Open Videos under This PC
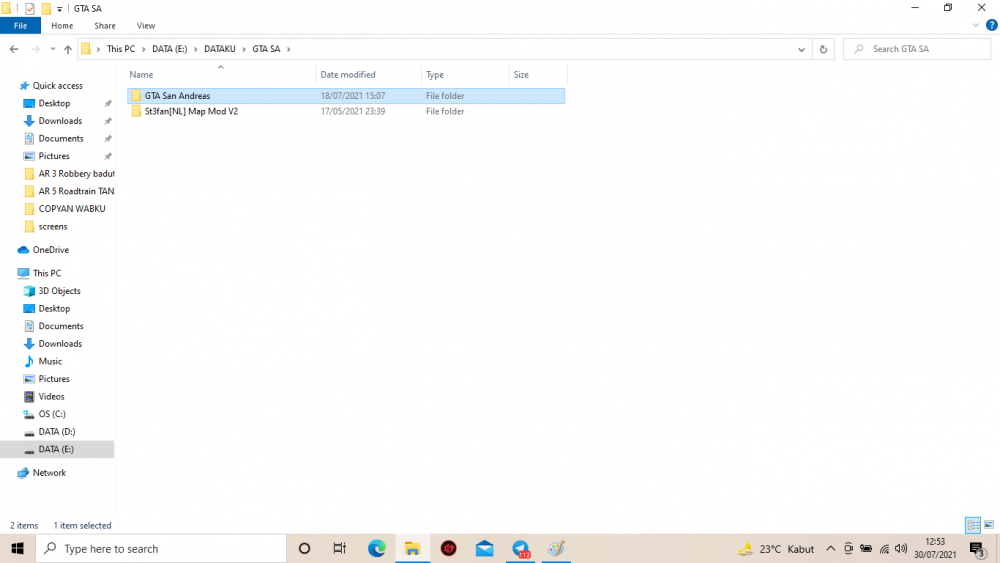 point(51,397)
